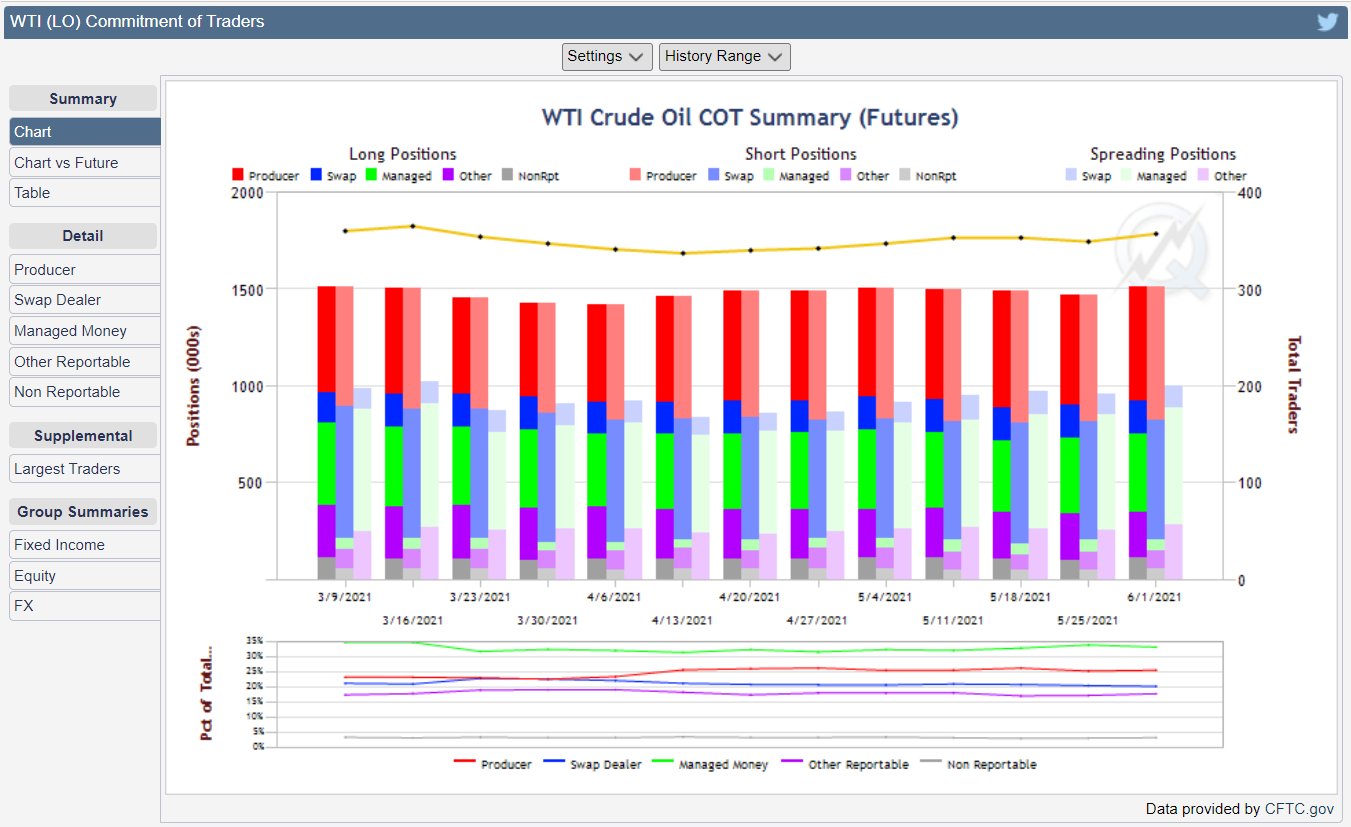This screenshot has height=827, width=1351.
Task: Click the Long Positions legend heading
Action: [x=403, y=154]
